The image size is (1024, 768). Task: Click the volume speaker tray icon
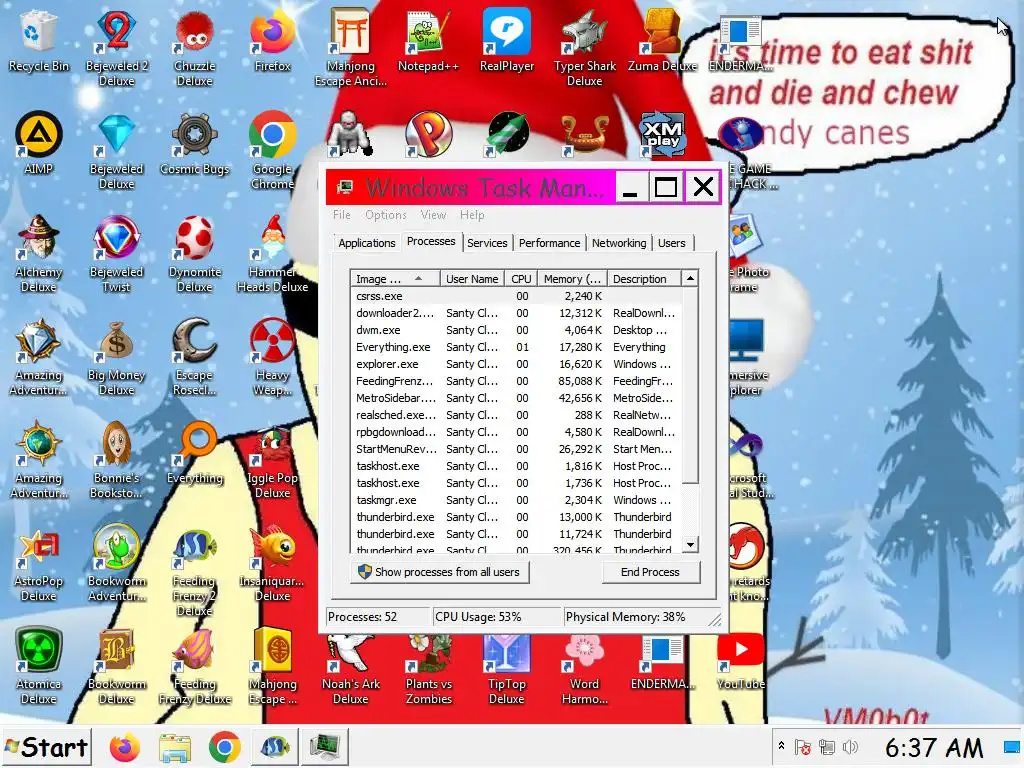click(x=850, y=746)
